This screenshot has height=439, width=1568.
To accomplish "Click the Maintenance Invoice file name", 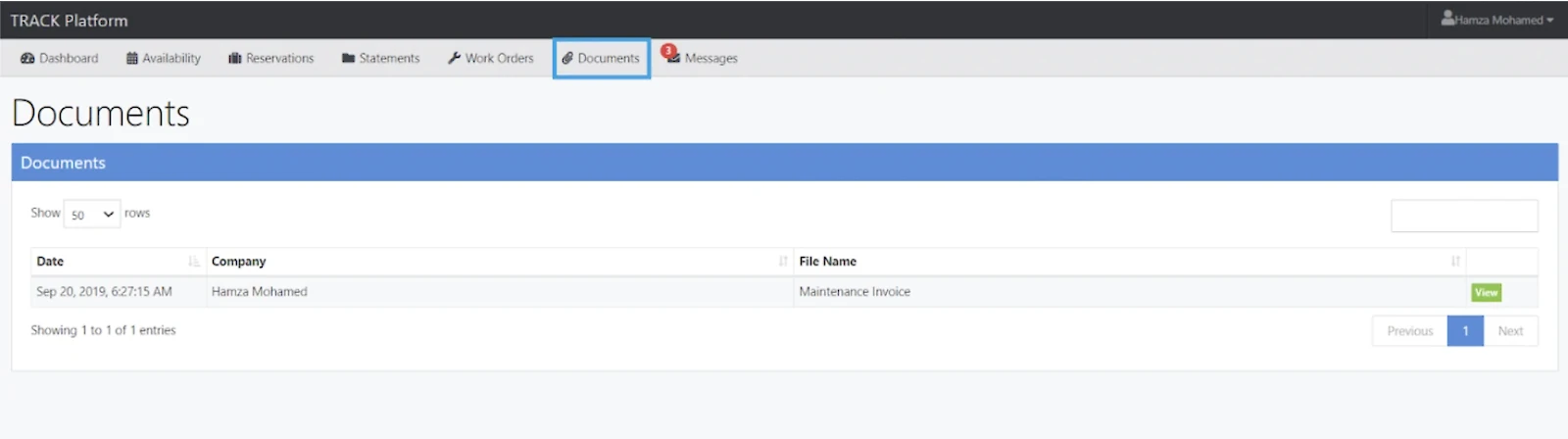I will click(855, 292).
